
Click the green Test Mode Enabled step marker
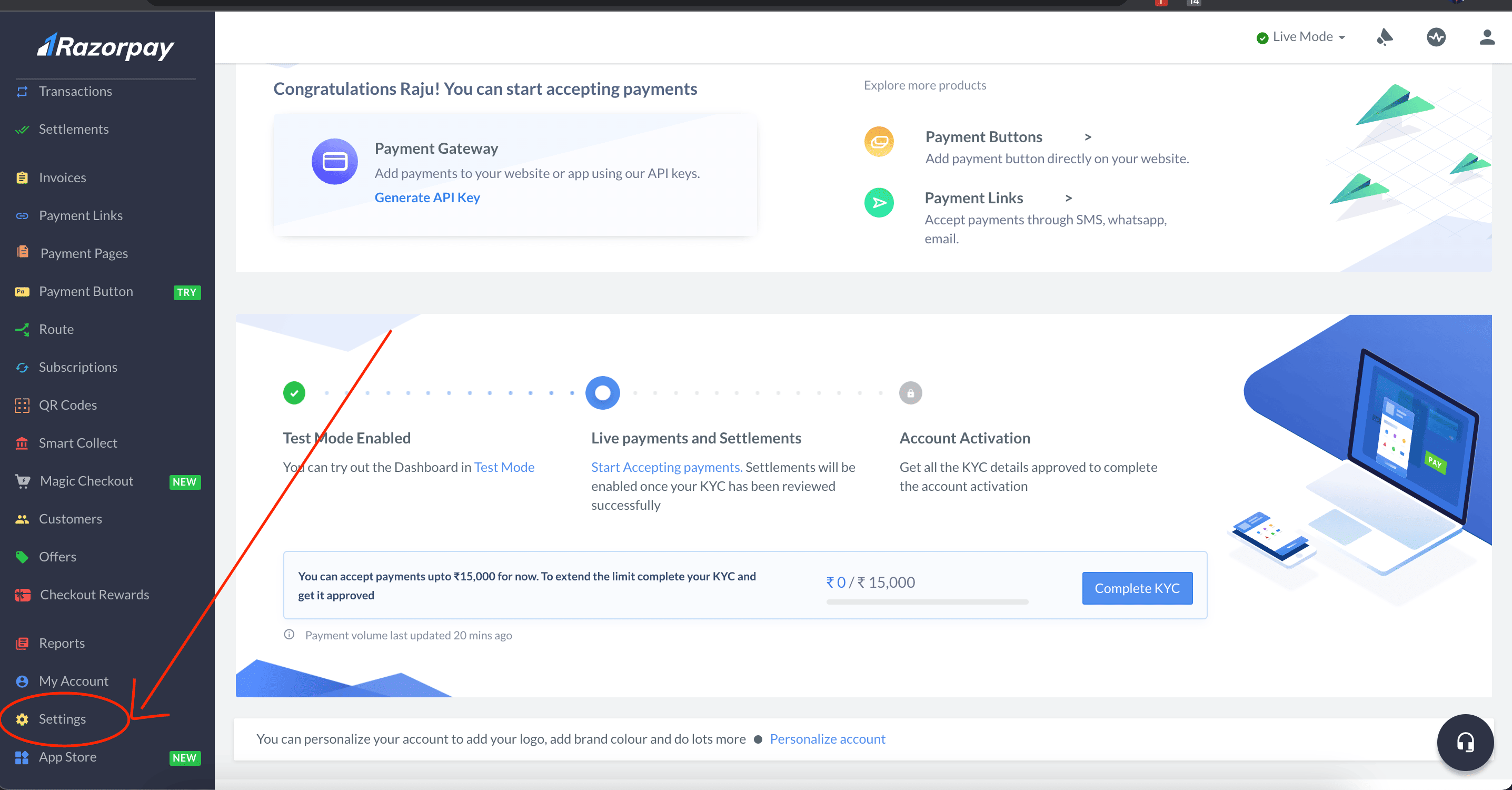[294, 393]
